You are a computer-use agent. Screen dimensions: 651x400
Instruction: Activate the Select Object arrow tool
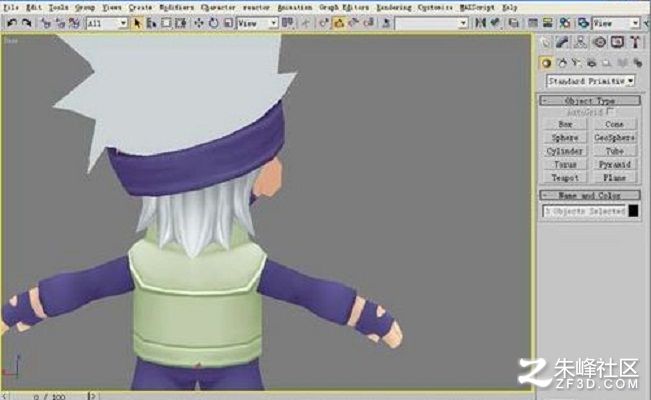(x=137, y=23)
